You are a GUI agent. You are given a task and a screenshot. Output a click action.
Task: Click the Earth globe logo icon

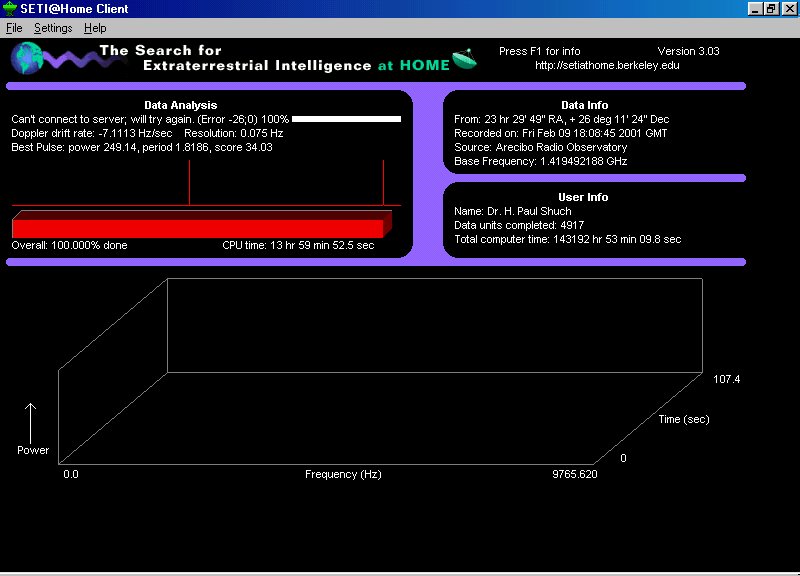(27, 58)
